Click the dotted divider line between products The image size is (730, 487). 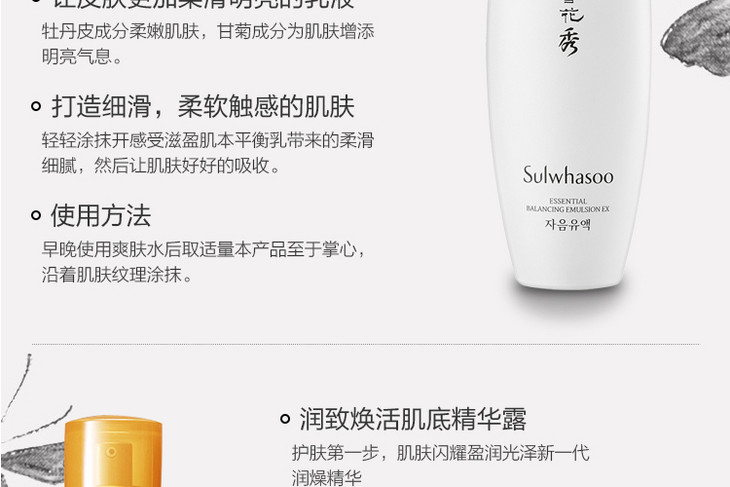(366, 345)
